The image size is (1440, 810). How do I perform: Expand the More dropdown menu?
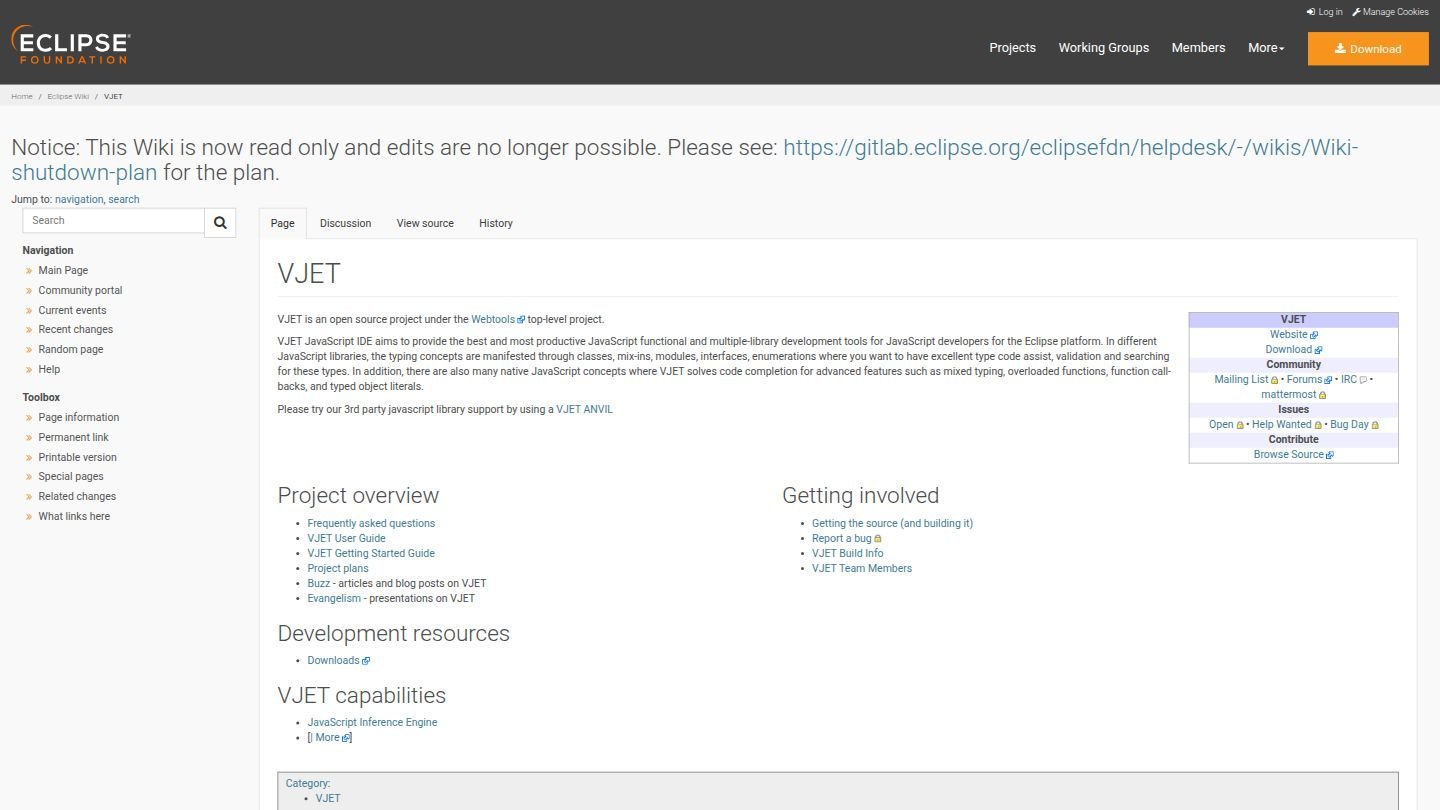tap(1266, 48)
